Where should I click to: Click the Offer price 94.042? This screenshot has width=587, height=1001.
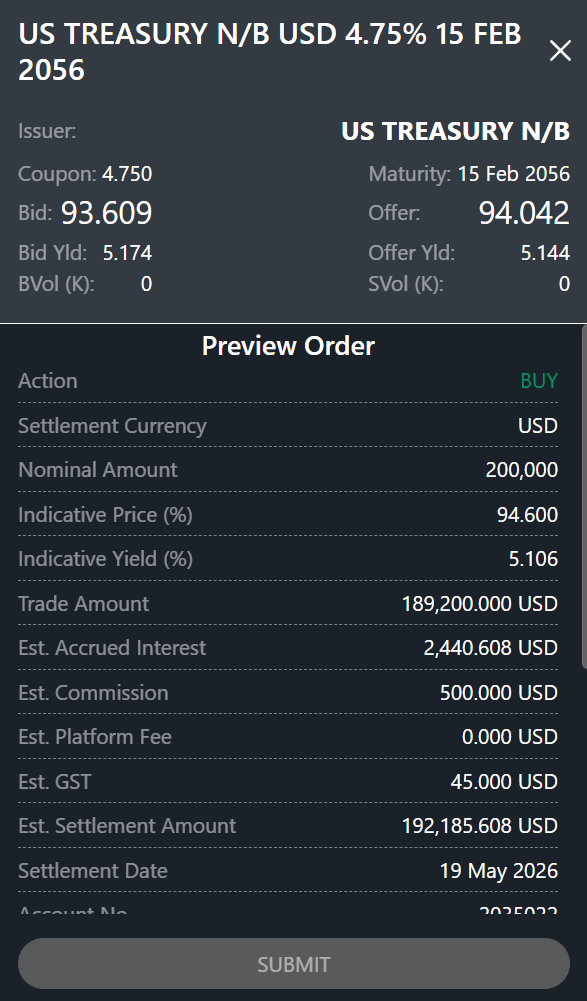click(x=524, y=213)
